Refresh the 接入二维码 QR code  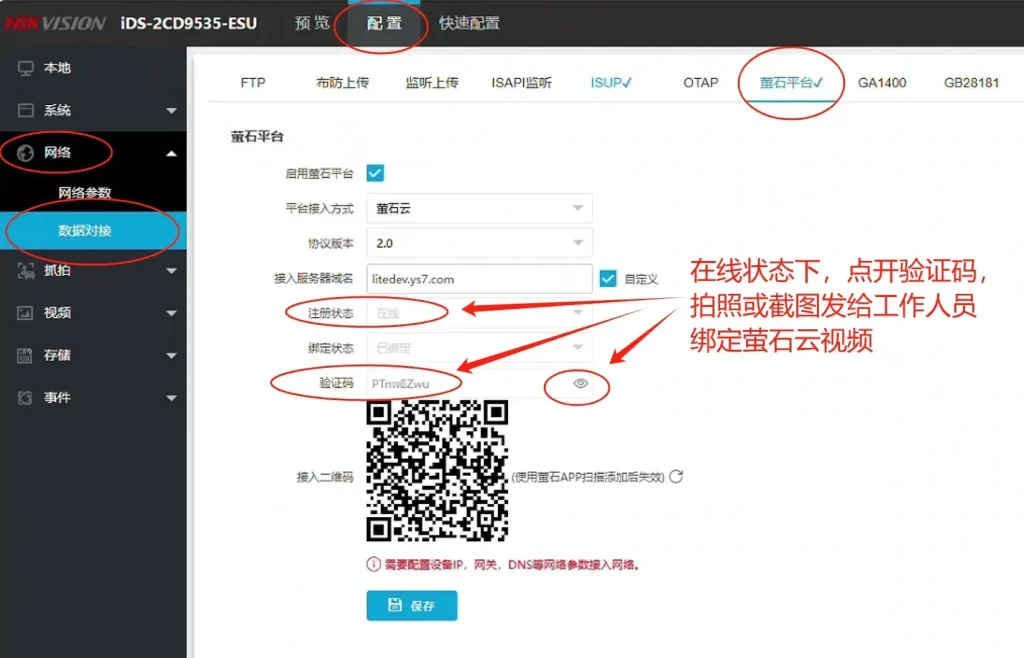click(678, 477)
